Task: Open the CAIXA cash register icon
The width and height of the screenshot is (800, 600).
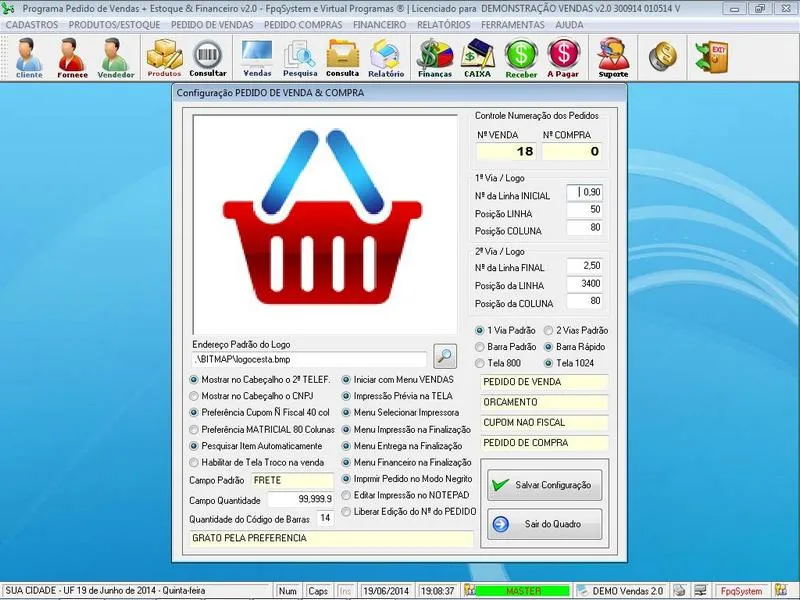Action: tap(477, 58)
